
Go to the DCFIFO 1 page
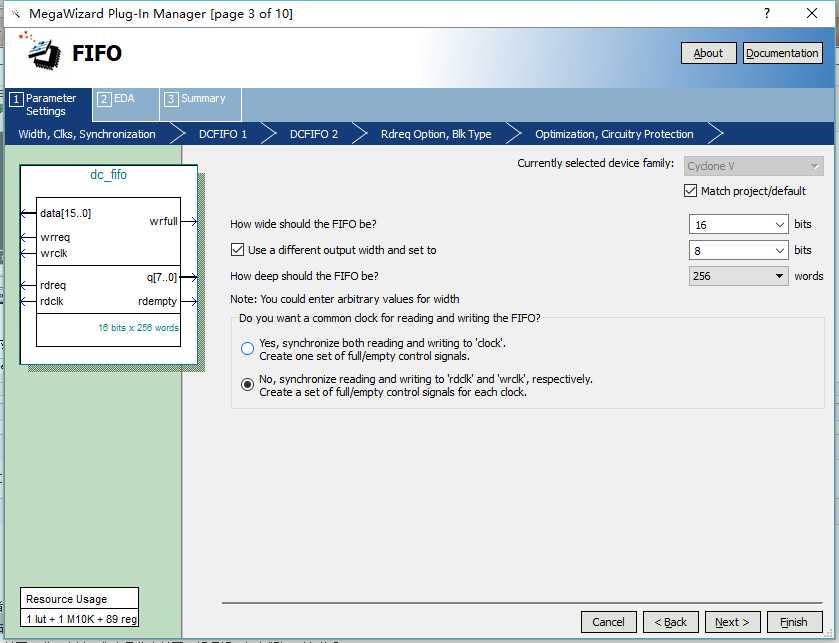223,134
